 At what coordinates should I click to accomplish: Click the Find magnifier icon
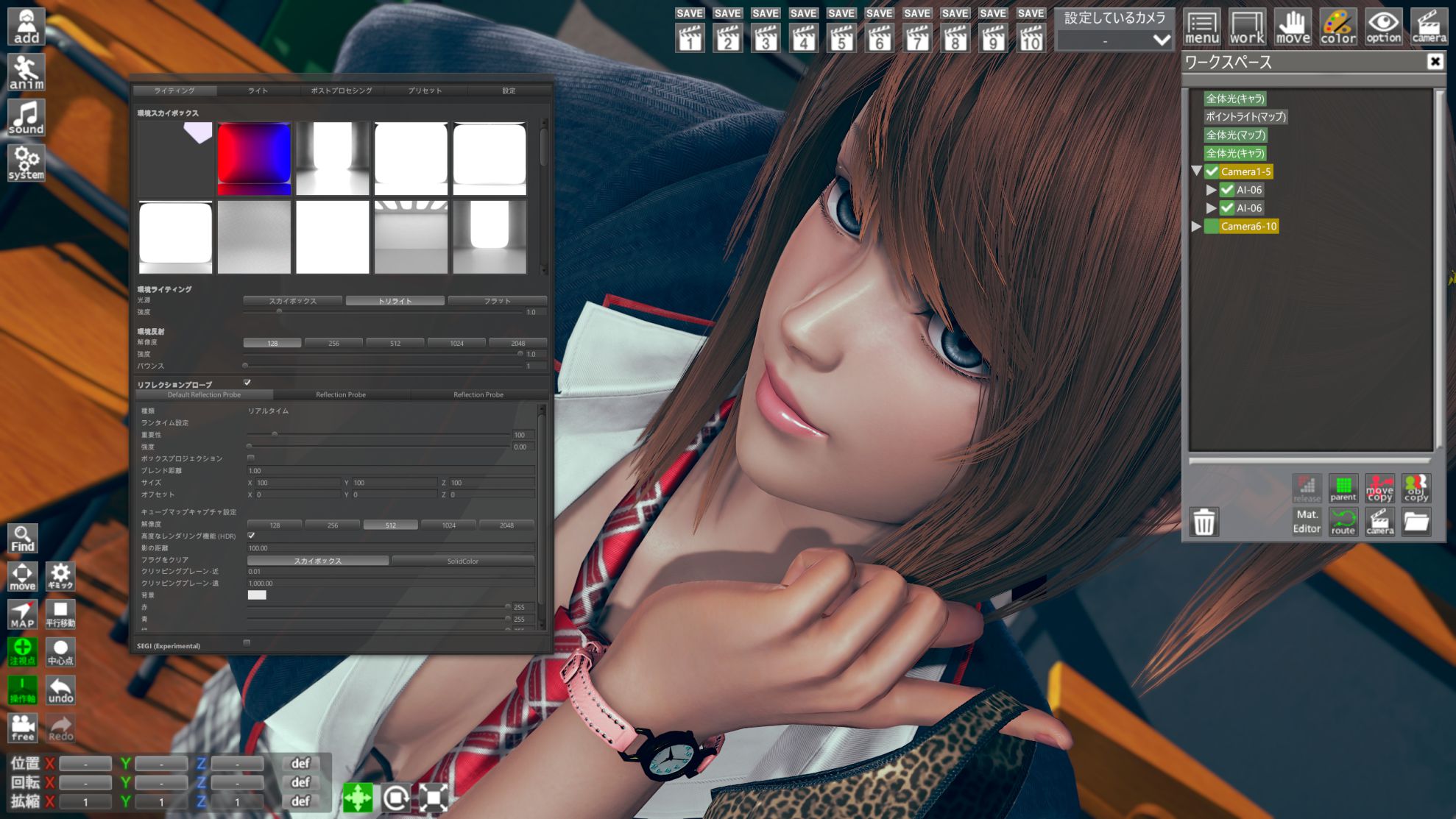[23, 539]
